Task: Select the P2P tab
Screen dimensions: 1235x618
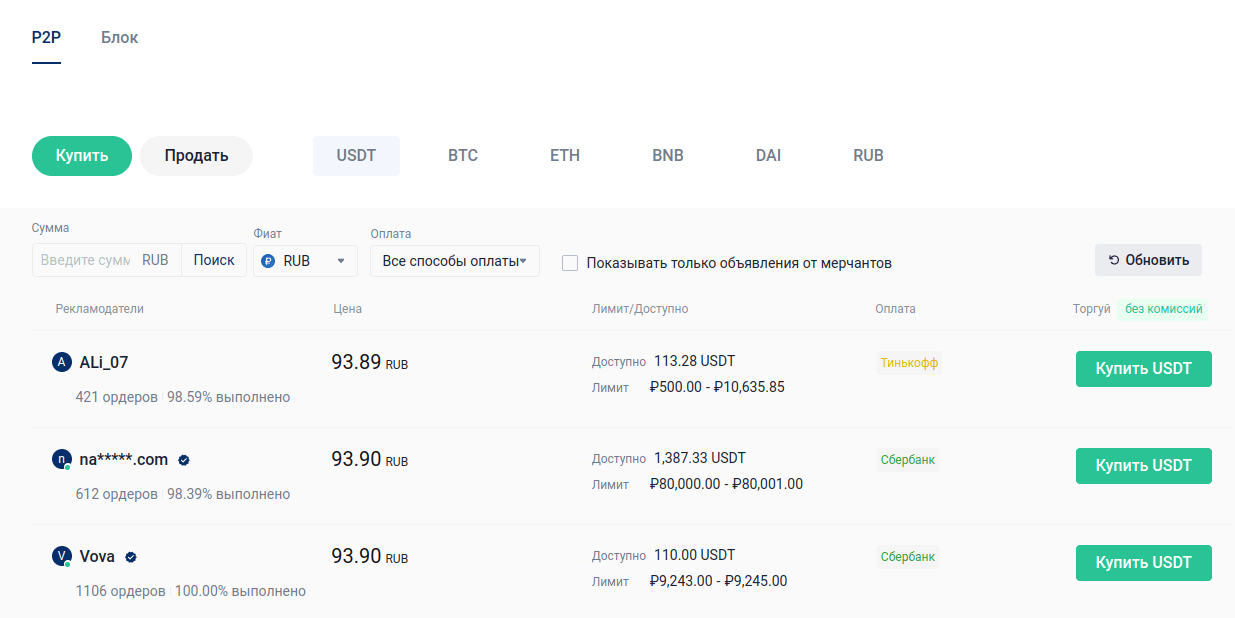Action: [x=46, y=38]
